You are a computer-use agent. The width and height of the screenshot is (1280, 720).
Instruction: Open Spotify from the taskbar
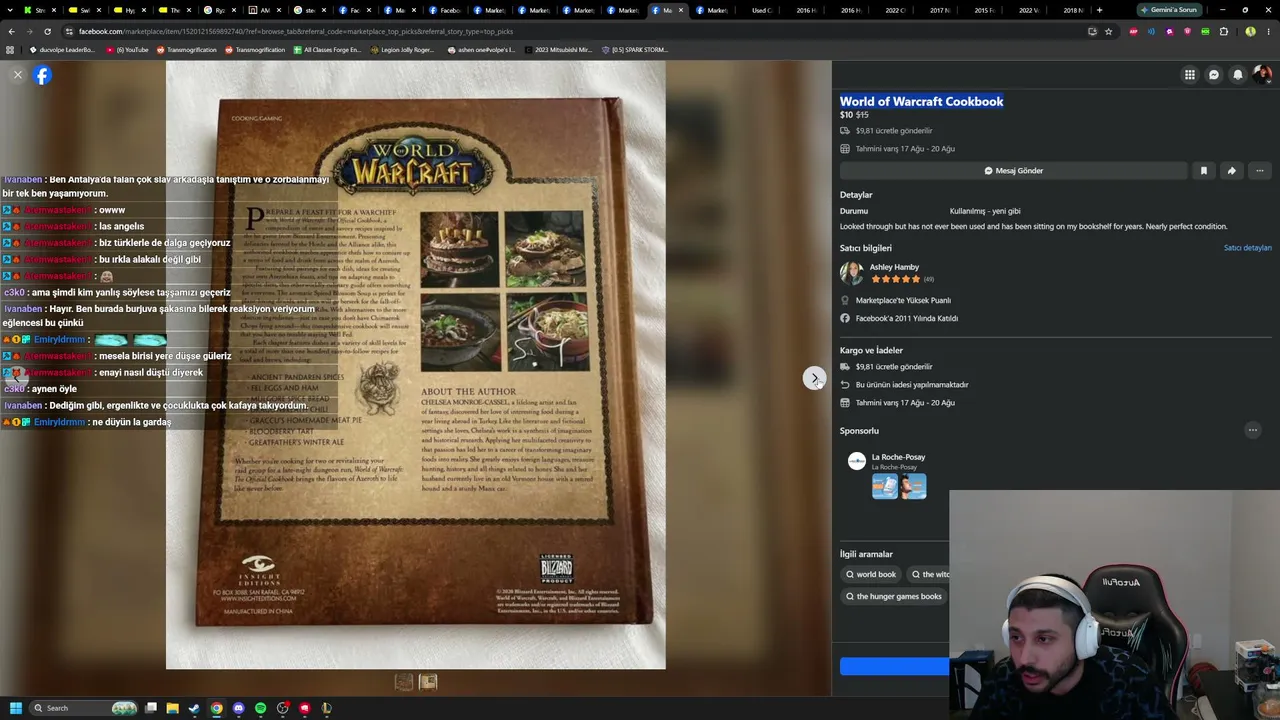coord(260,708)
